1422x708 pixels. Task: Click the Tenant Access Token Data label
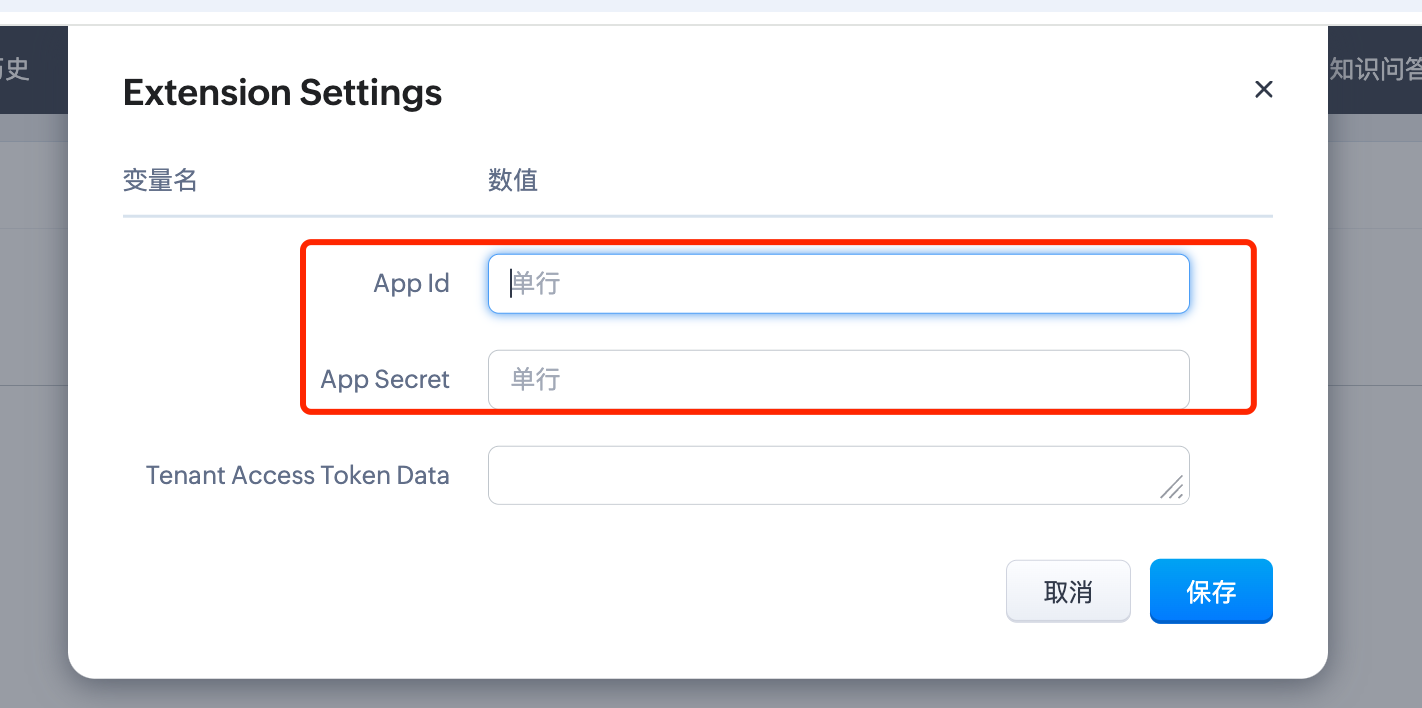click(x=297, y=475)
